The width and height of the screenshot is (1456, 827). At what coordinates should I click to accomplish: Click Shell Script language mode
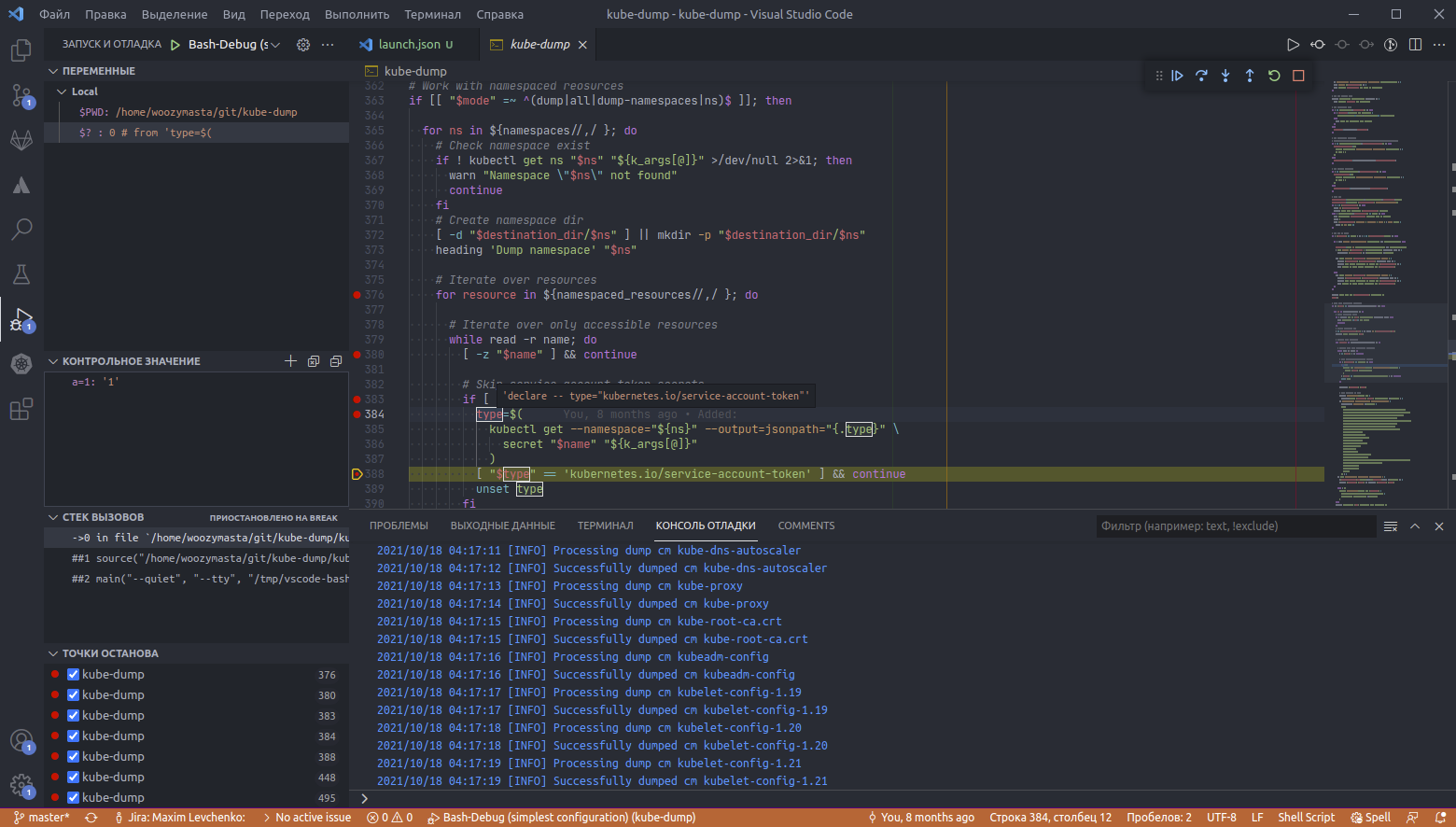[x=1306, y=818]
